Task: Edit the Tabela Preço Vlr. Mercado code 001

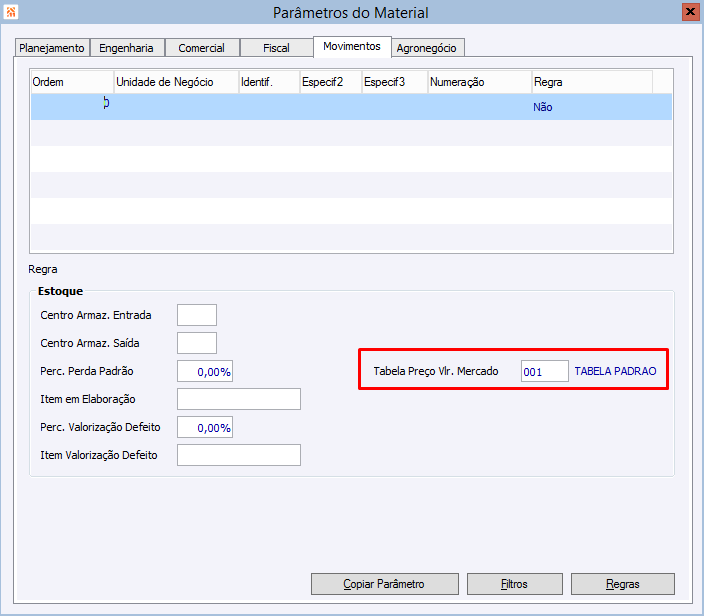Action: [545, 371]
